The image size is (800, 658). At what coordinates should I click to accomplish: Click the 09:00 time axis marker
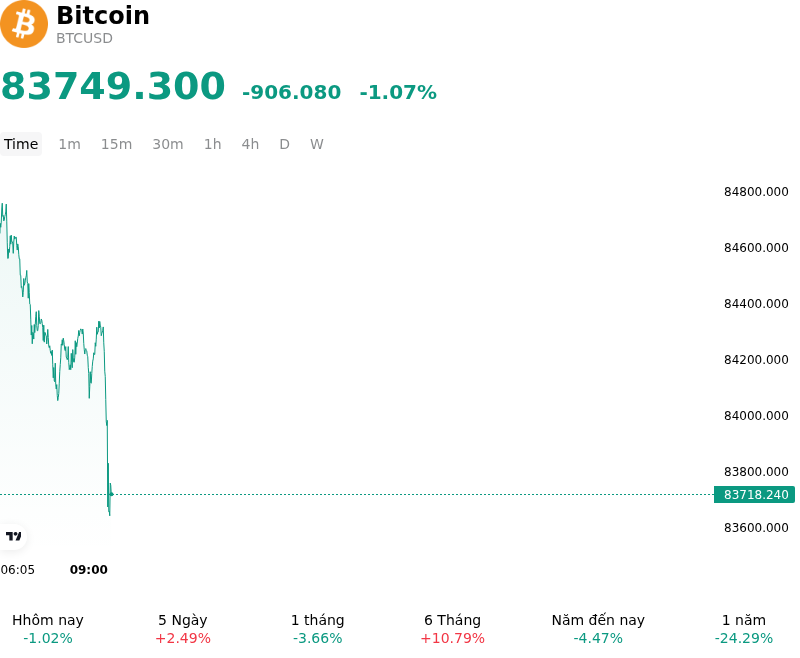click(89, 569)
